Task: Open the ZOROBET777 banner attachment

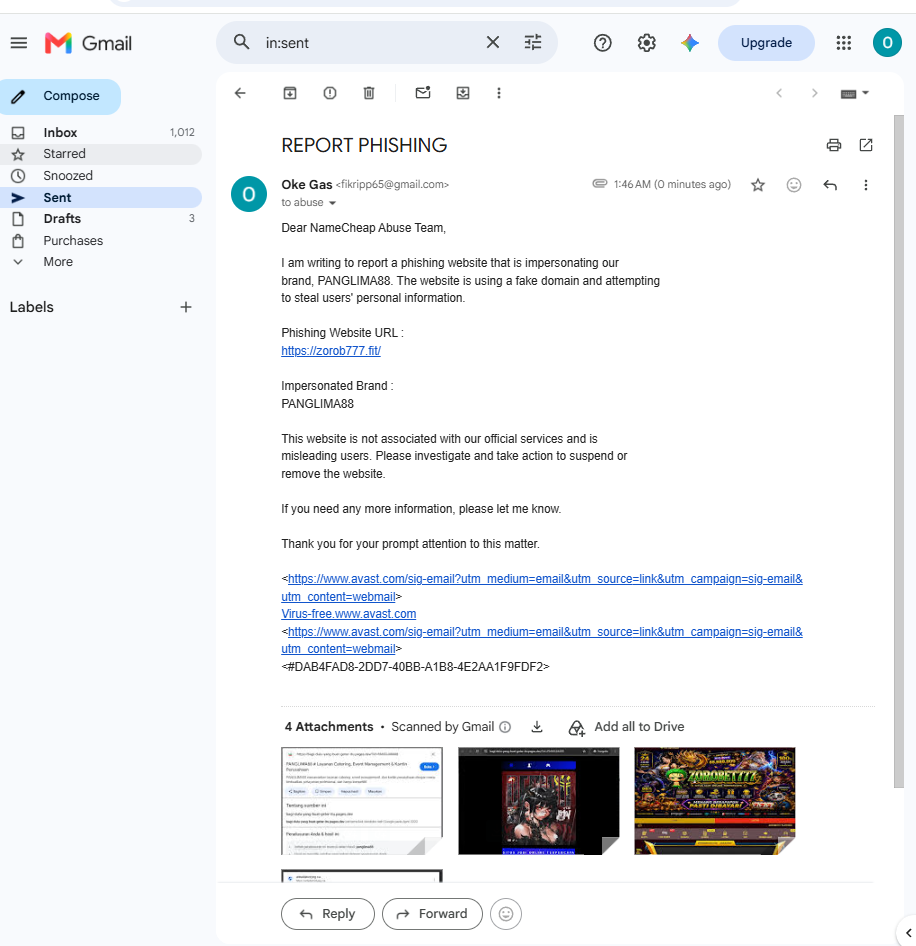Action: [x=714, y=801]
